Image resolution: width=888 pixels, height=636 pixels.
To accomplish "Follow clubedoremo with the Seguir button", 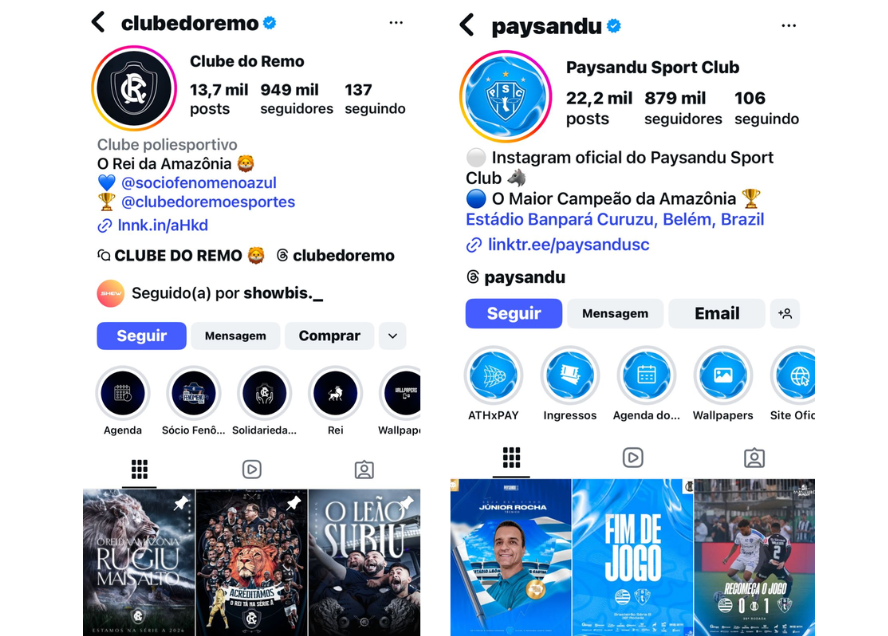I will point(142,336).
